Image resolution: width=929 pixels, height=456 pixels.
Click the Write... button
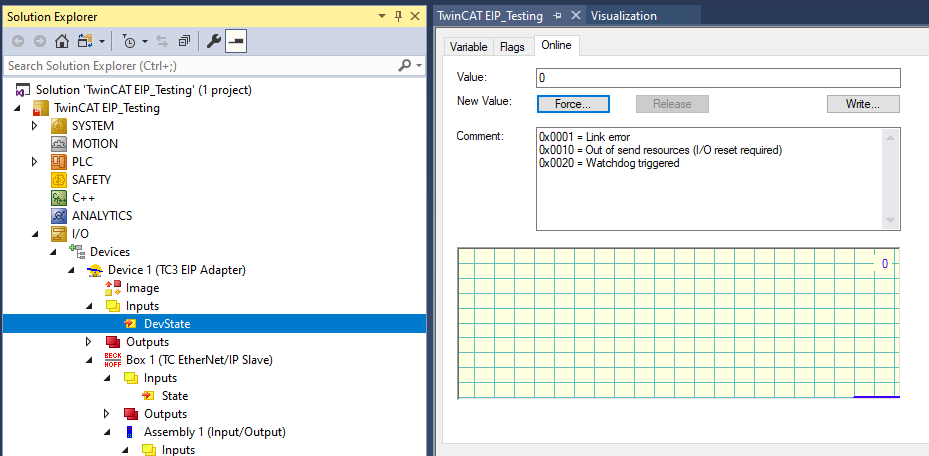[x=863, y=104]
